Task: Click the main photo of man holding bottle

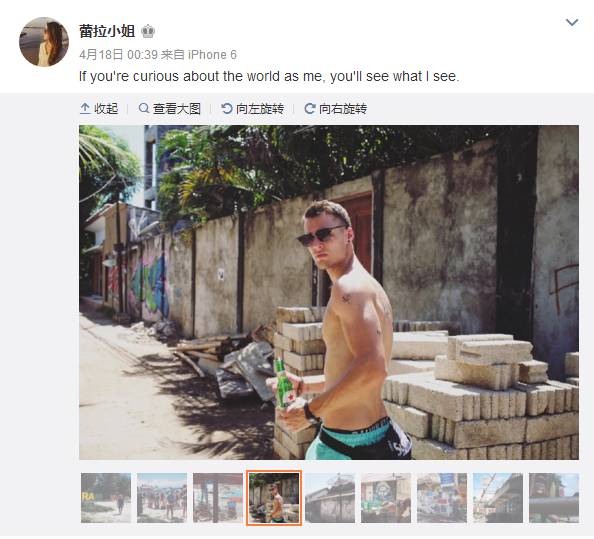Action: pos(329,292)
